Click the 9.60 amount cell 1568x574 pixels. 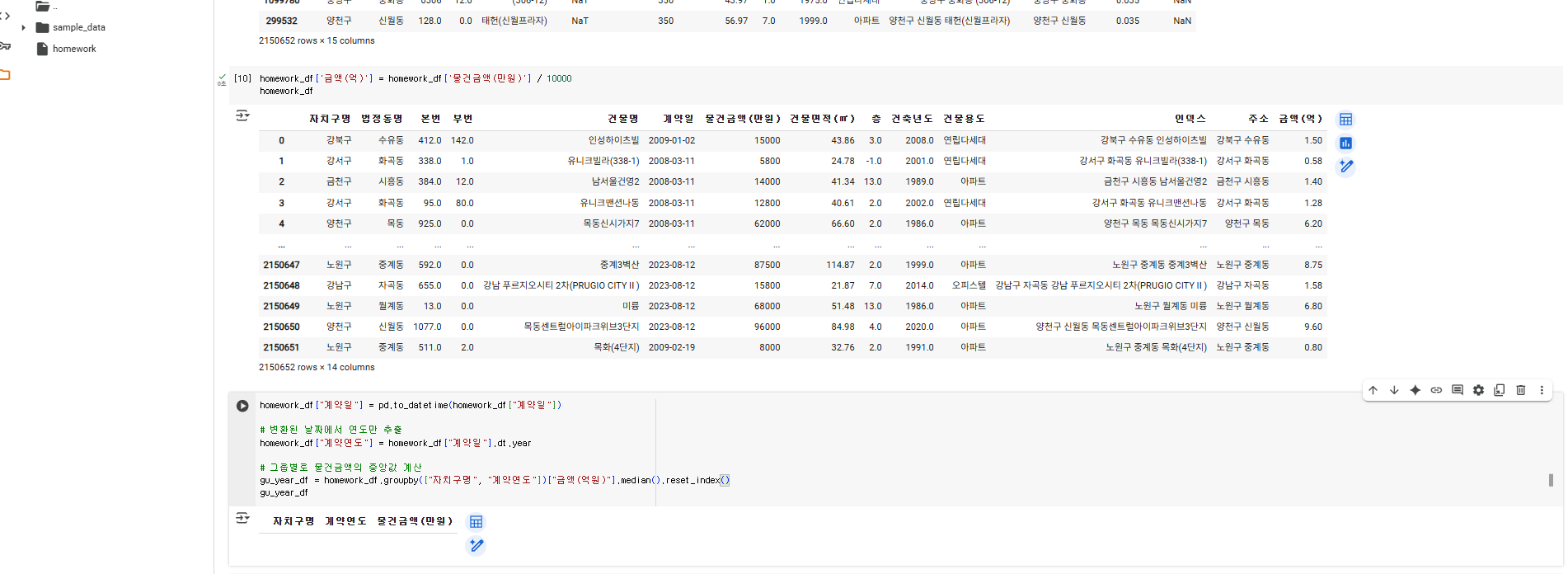(1313, 327)
